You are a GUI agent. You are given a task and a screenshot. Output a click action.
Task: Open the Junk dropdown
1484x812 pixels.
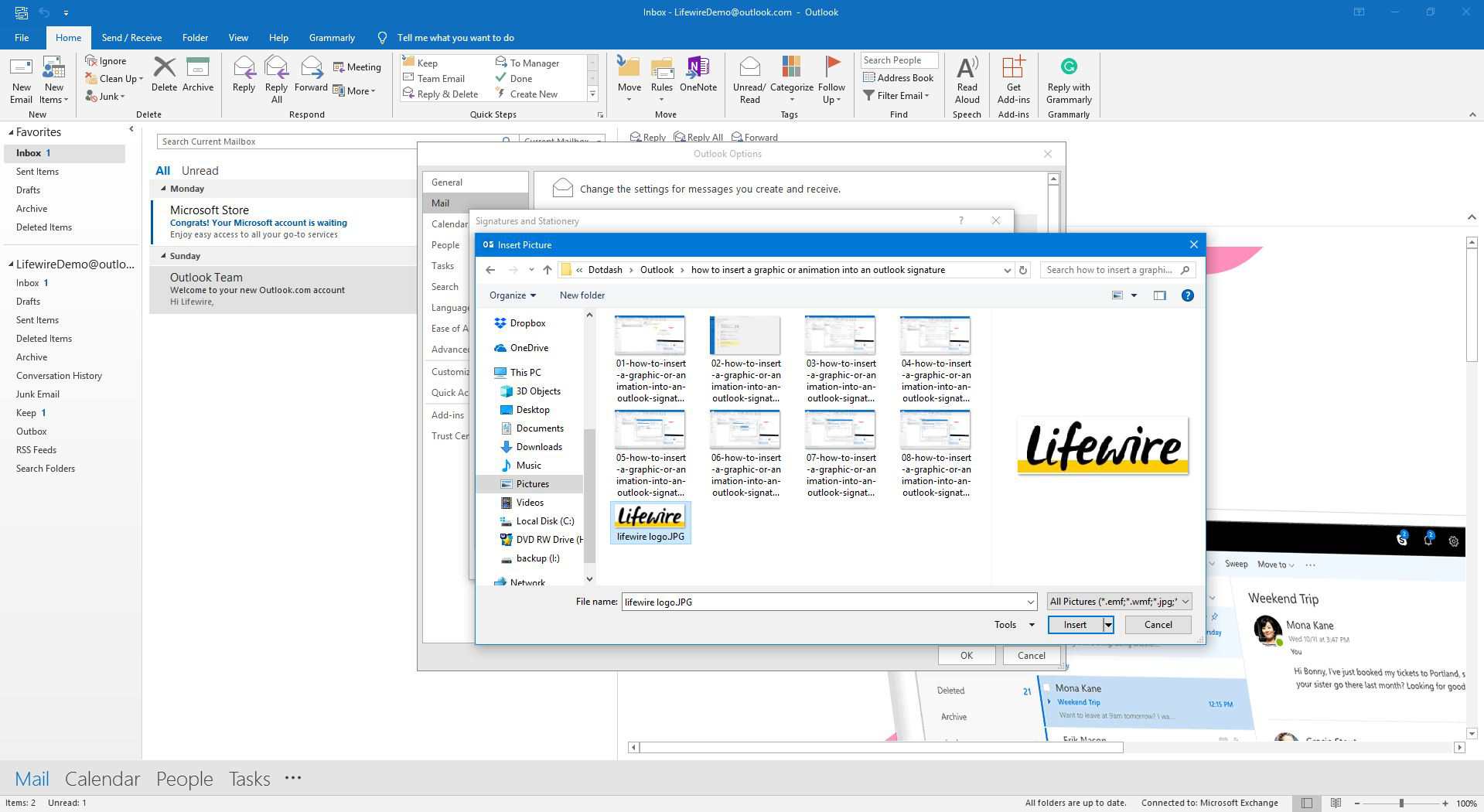point(105,97)
